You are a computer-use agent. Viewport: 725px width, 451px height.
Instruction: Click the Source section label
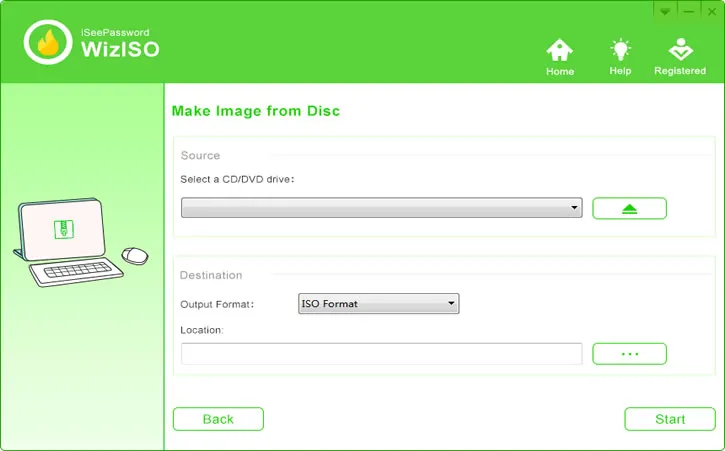point(200,156)
